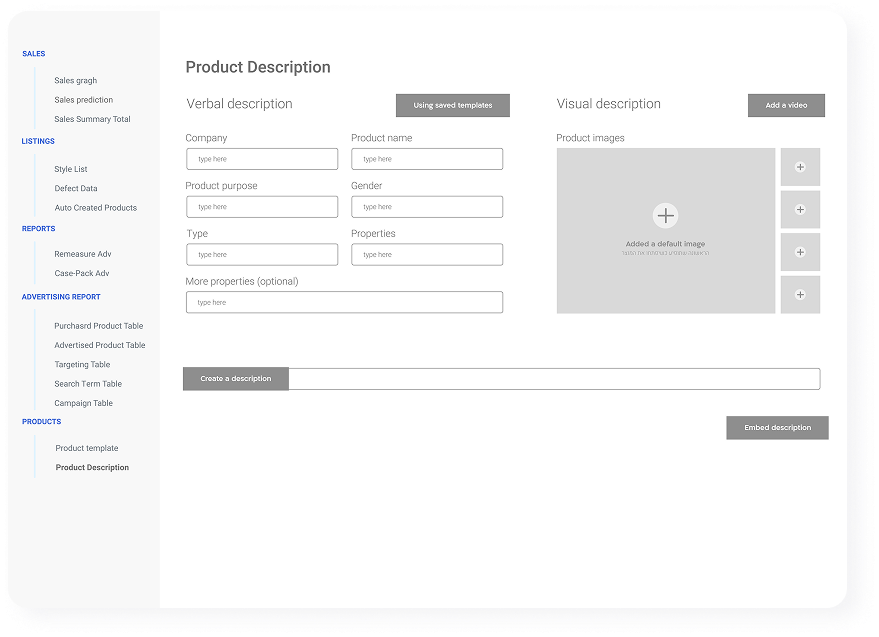Add image in fourth small thumbnail slot
This screenshot has height=637, width=879.
800,294
